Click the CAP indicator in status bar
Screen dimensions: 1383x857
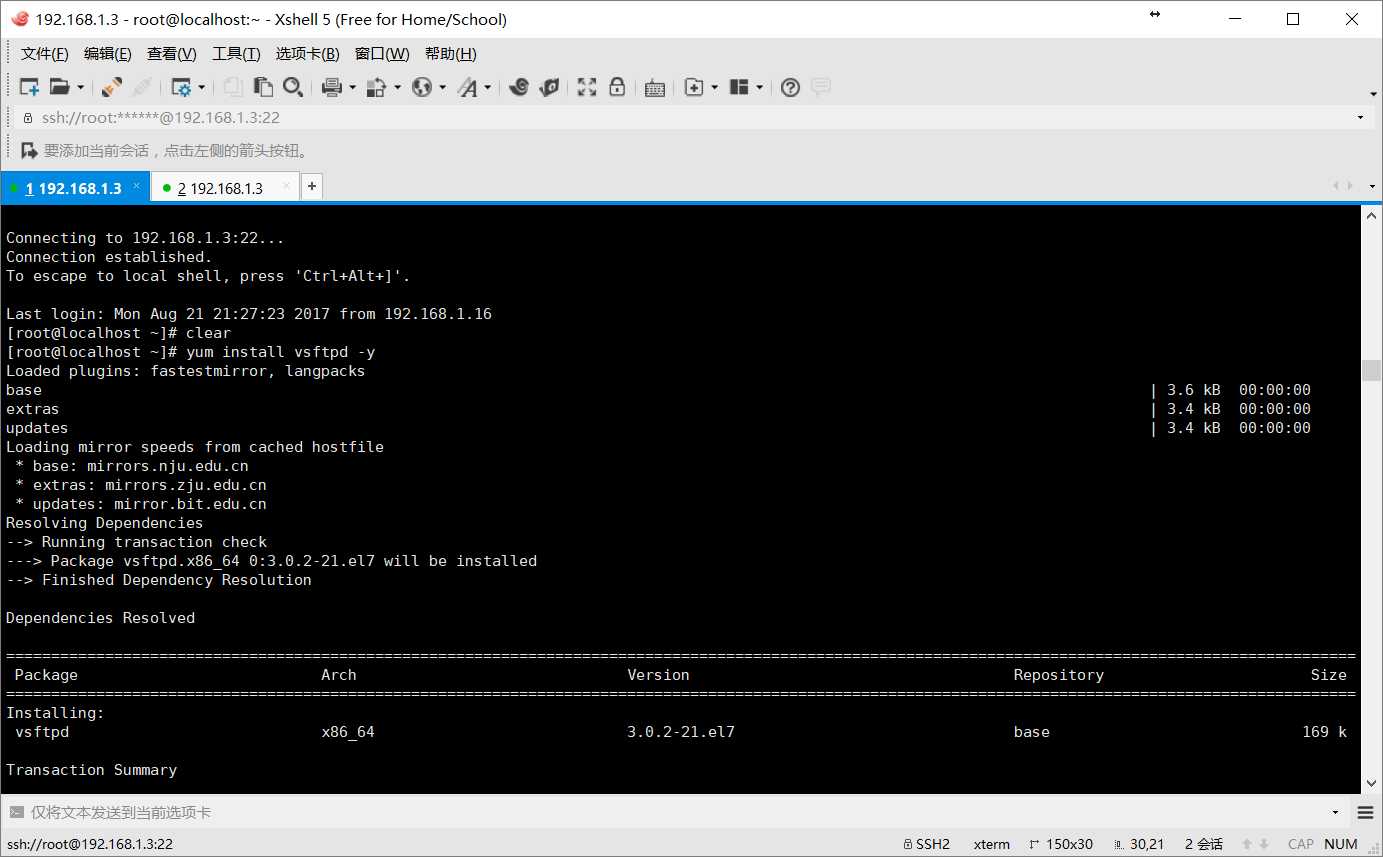1301,844
